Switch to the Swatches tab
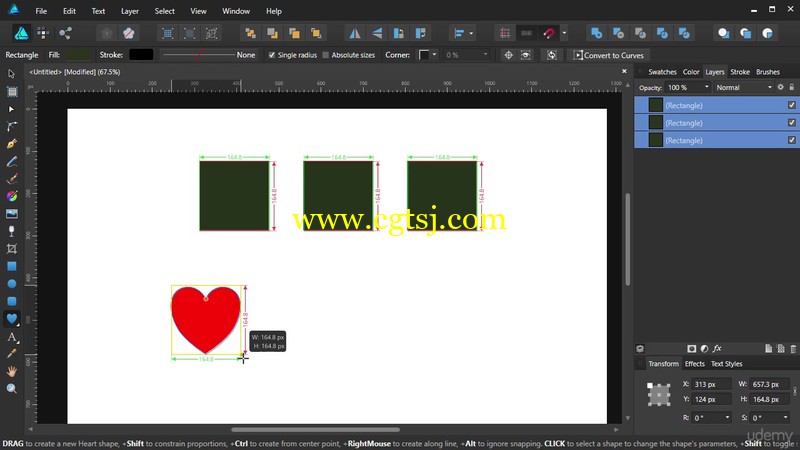The width and height of the screenshot is (800, 450). 662,72
